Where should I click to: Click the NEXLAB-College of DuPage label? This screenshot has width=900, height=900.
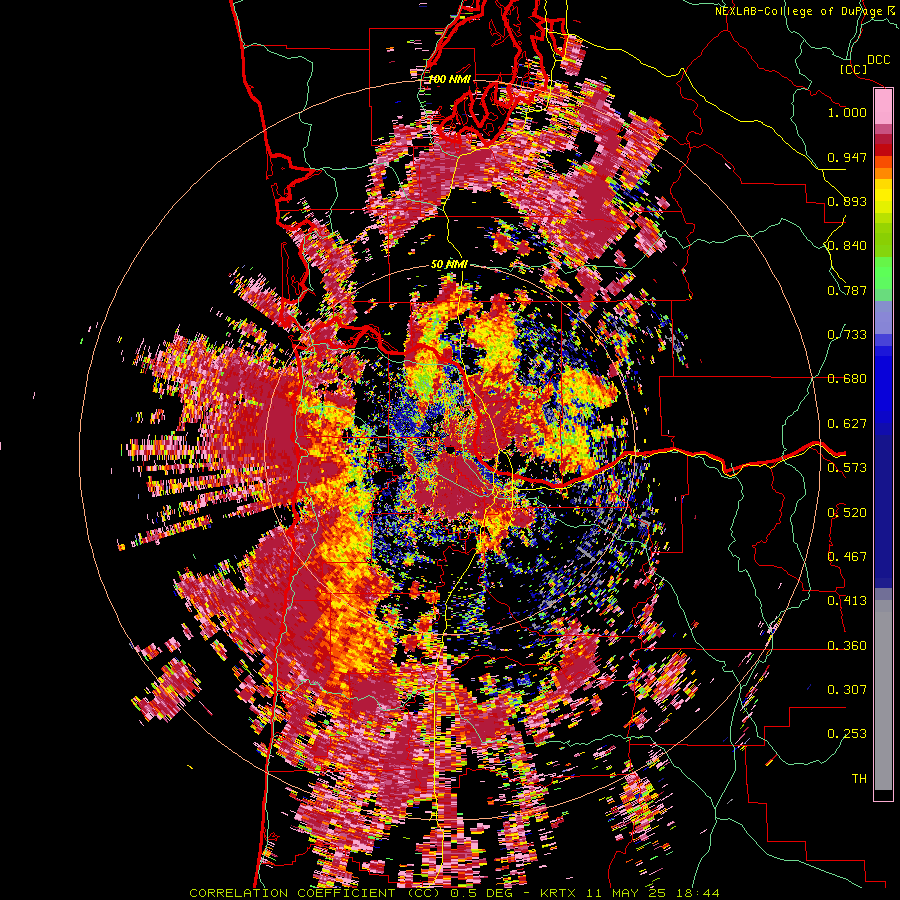(x=801, y=11)
